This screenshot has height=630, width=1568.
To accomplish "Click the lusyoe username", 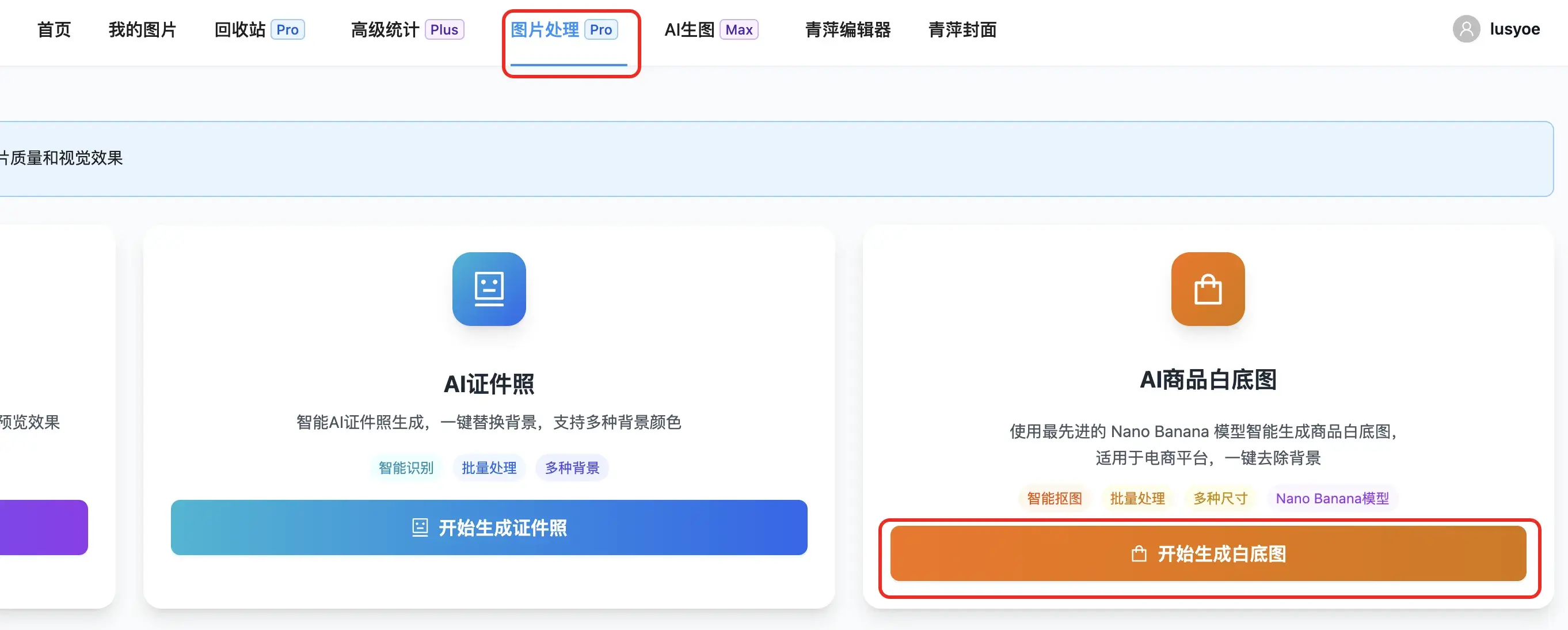I will [1514, 29].
